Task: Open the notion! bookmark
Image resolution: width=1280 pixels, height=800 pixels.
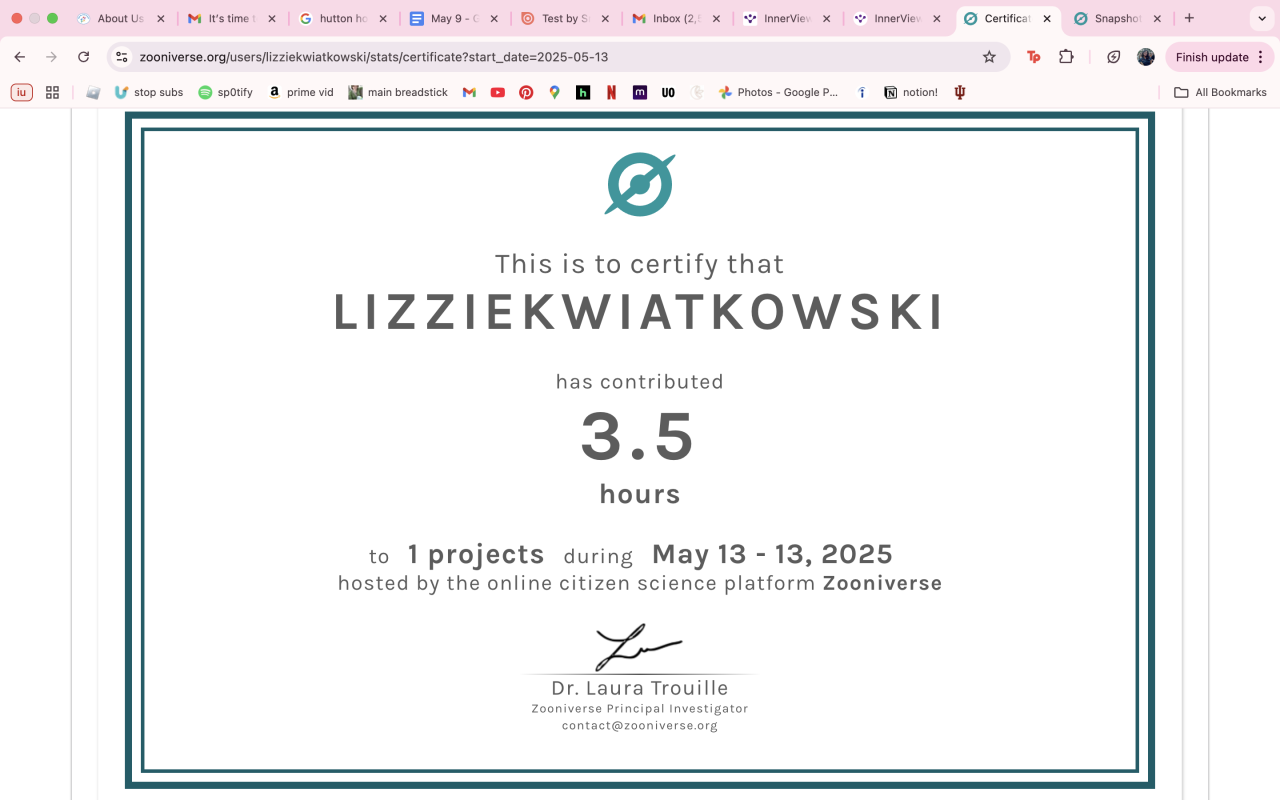Action: point(911,92)
